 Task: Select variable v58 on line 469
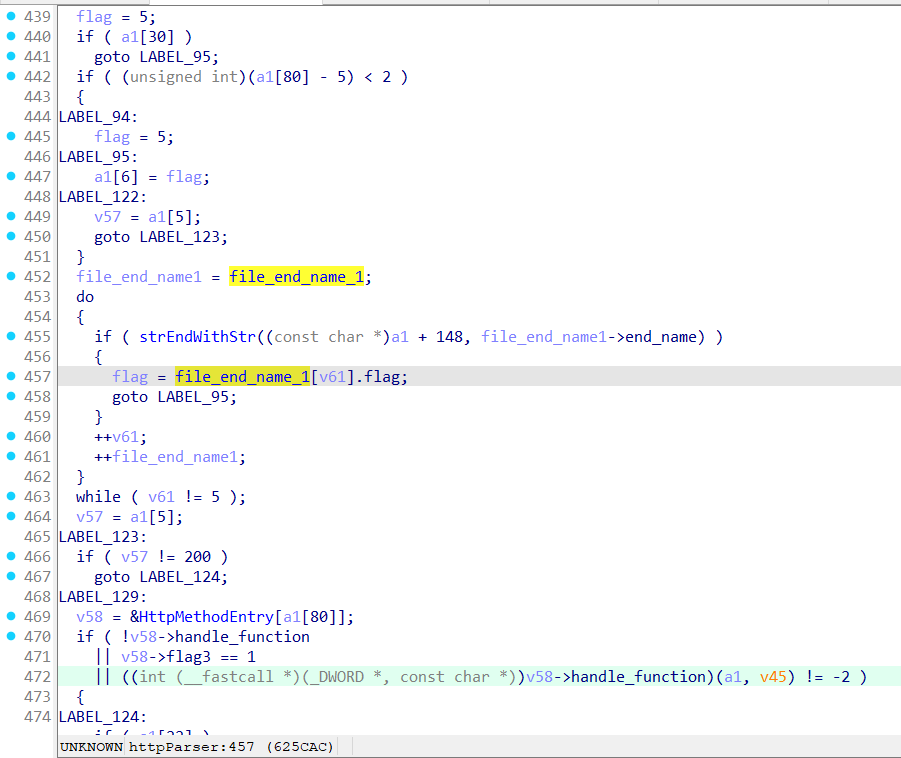(90, 617)
